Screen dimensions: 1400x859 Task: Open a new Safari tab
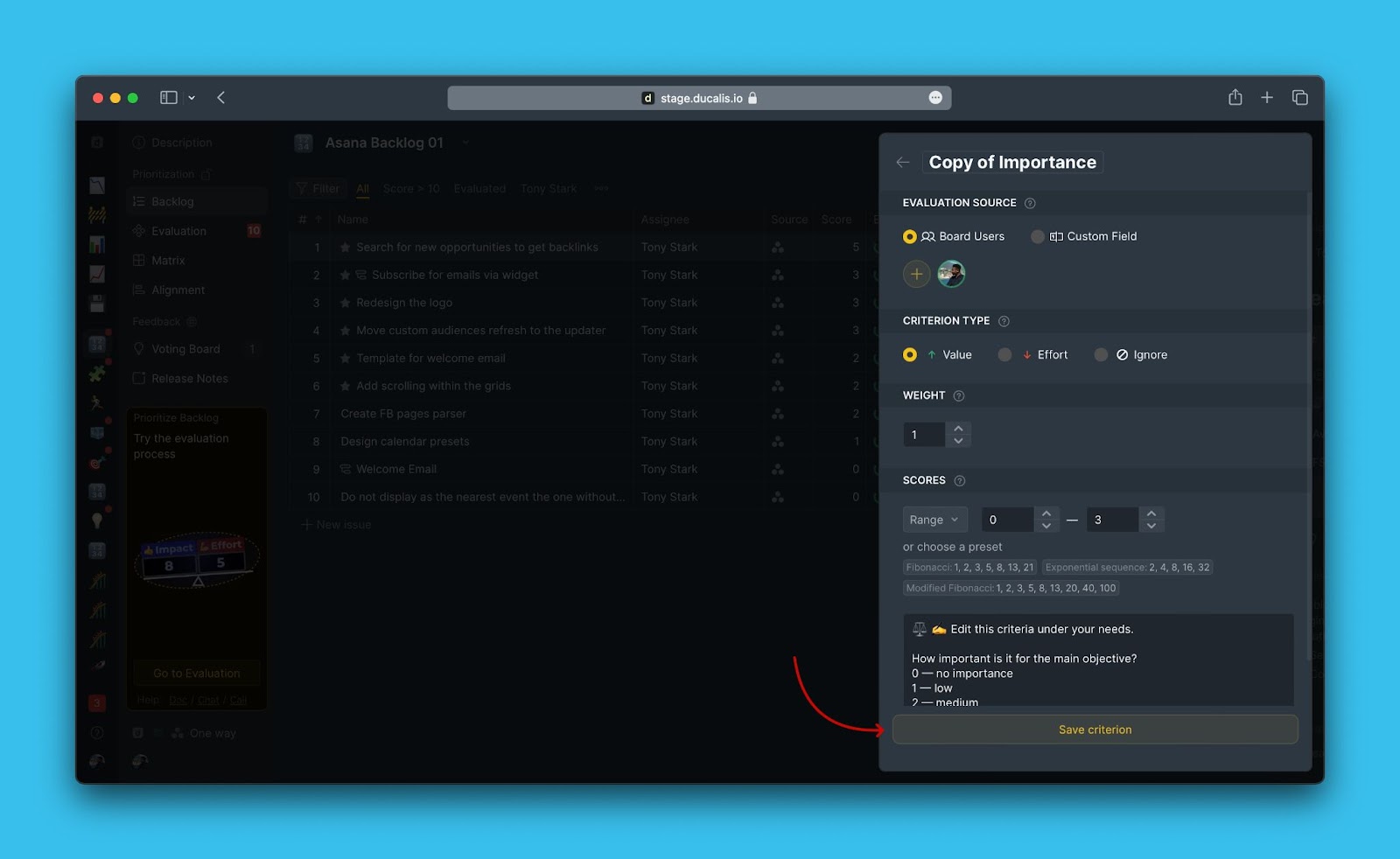point(1267,98)
